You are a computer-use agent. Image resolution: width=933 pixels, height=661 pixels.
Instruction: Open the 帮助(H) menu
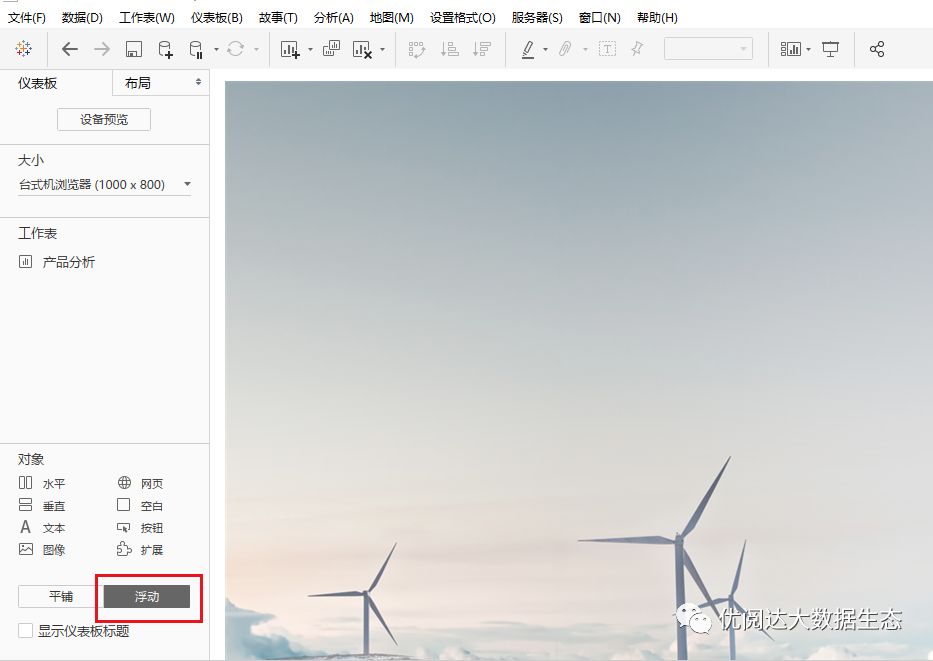657,18
